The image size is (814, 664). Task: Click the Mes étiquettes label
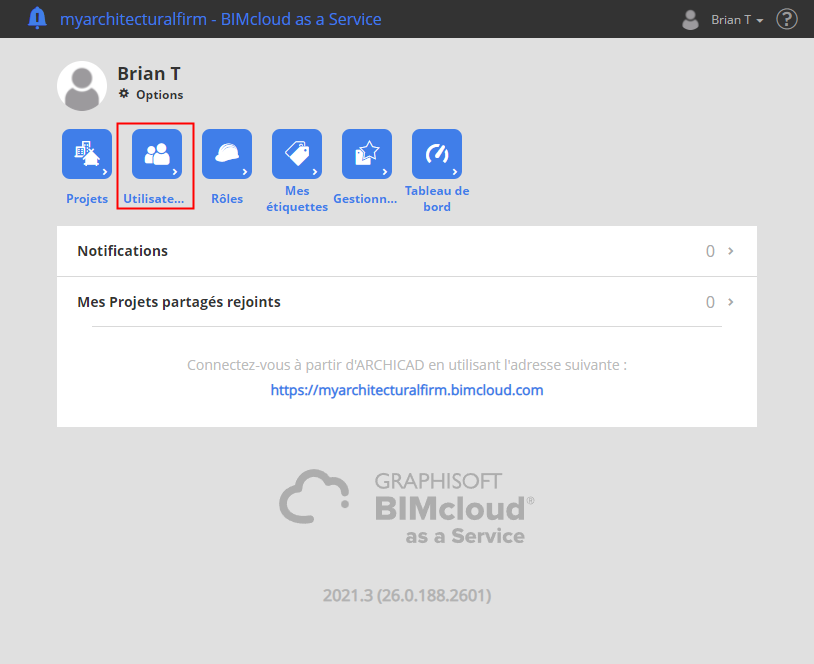pyautogui.click(x=297, y=199)
